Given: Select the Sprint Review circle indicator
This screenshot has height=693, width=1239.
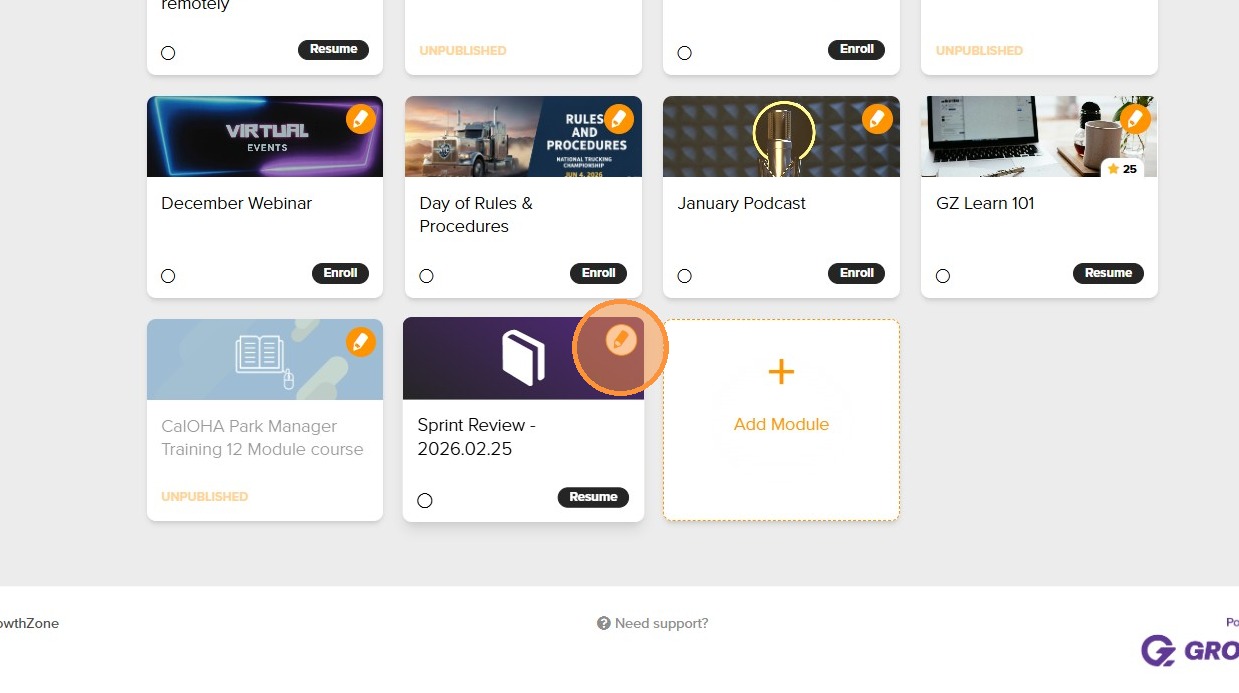Looking at the screenshot, I should (425, 500).
